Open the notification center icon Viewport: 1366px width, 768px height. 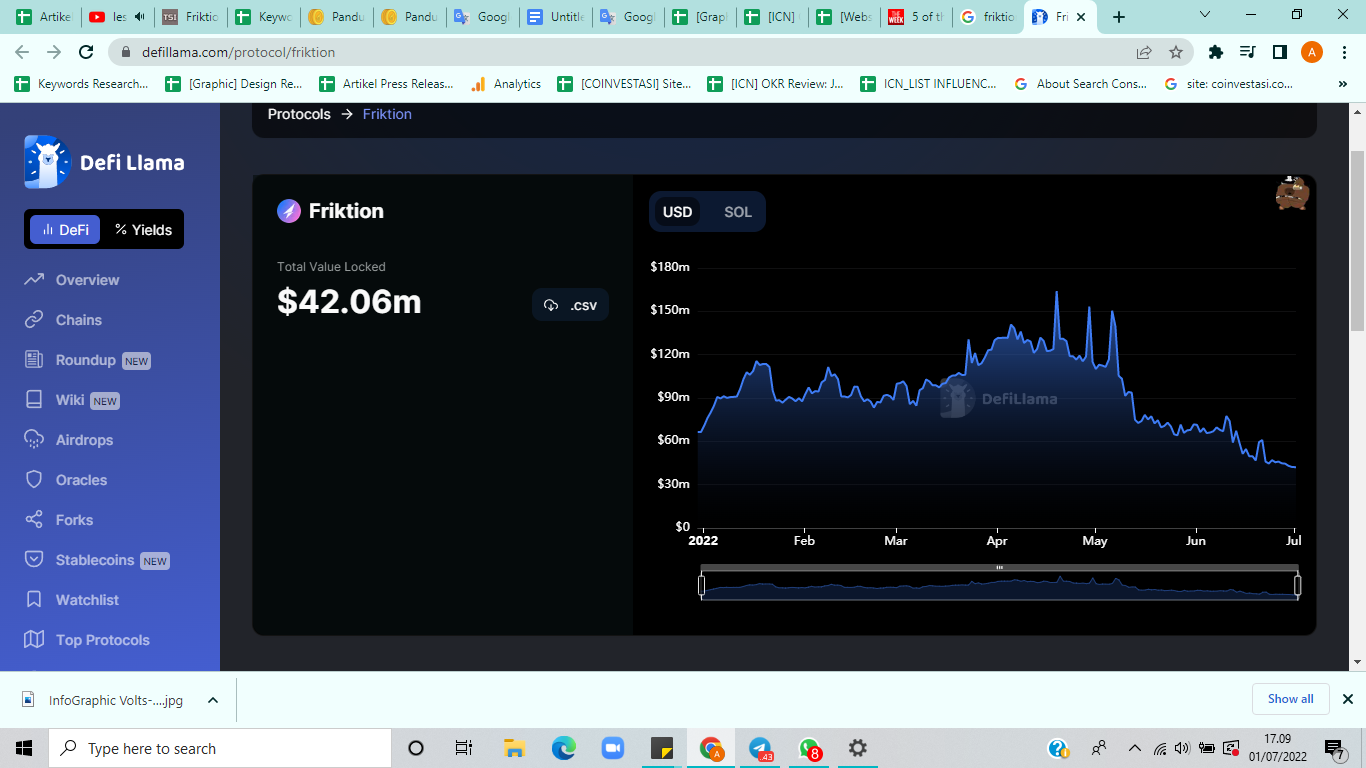click(x=1334, y=748)
